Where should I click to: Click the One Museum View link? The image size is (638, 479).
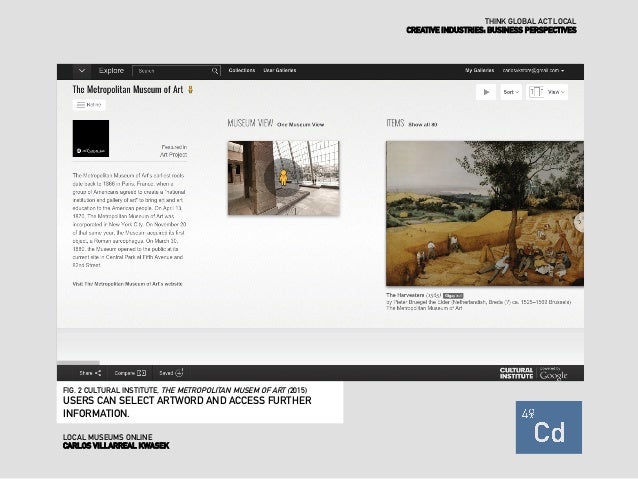pos(300,125)
